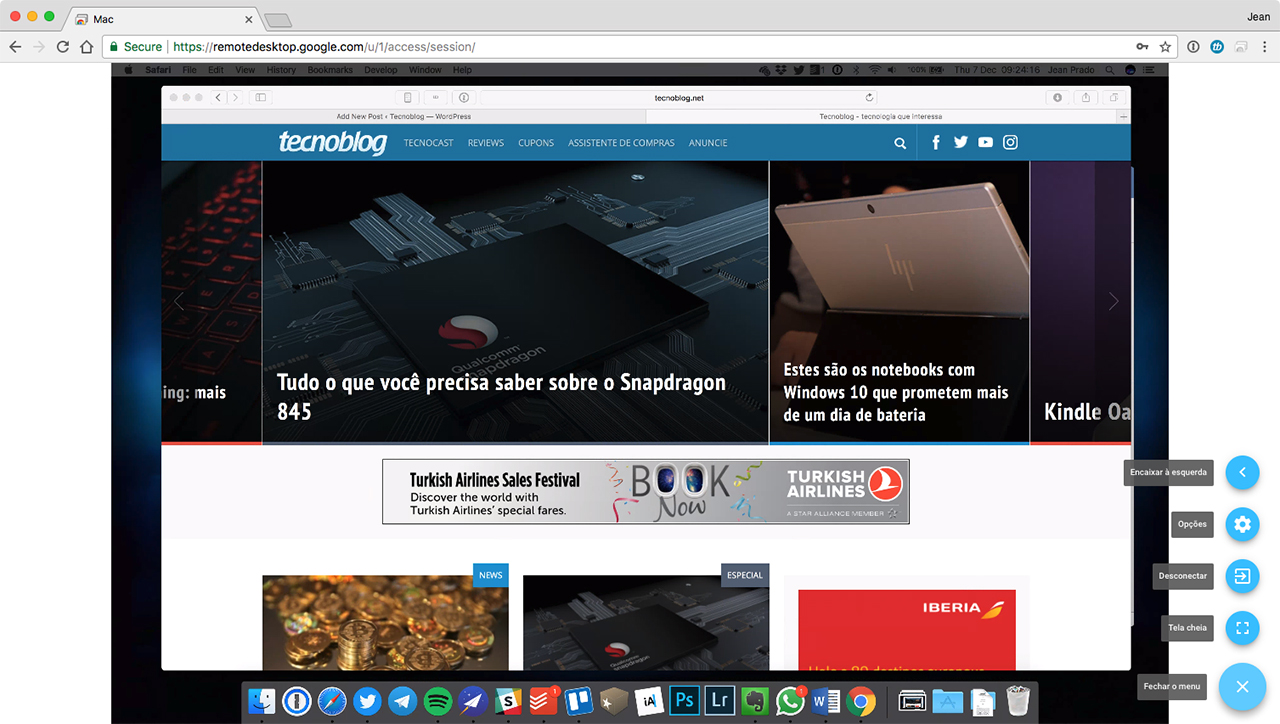This screenshot has height=724, width=1280.
Task: Open Safari's Edit menu
Action: click(x=217, y=70)
